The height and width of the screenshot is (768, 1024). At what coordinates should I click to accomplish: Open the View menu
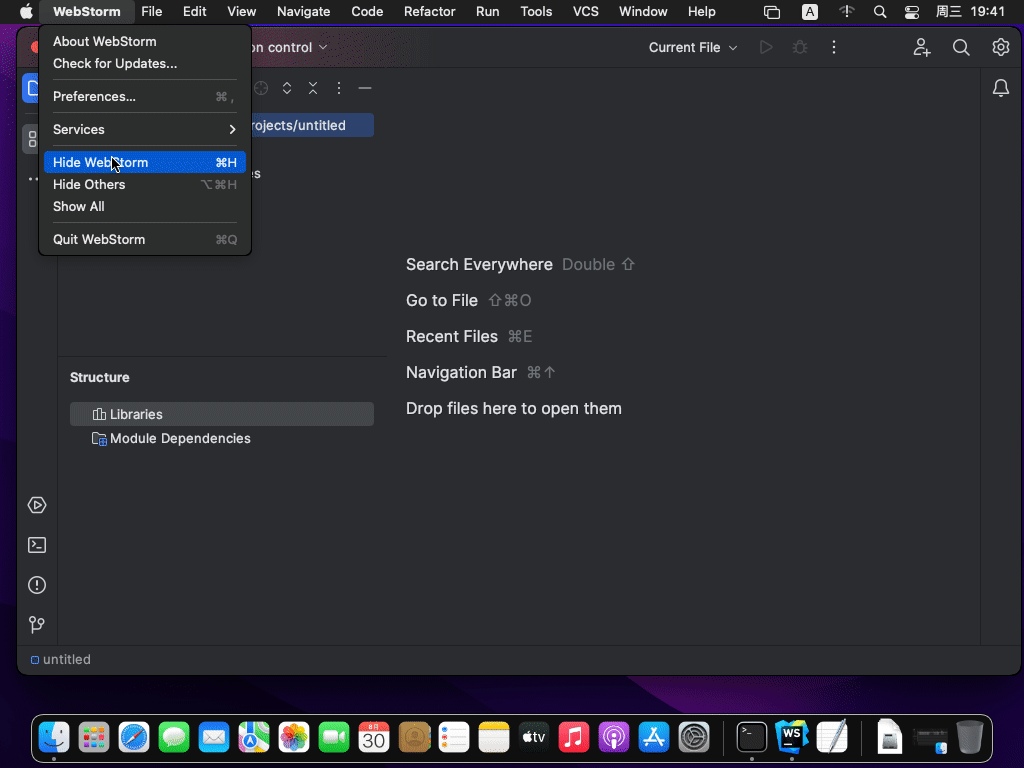[242, 12]
